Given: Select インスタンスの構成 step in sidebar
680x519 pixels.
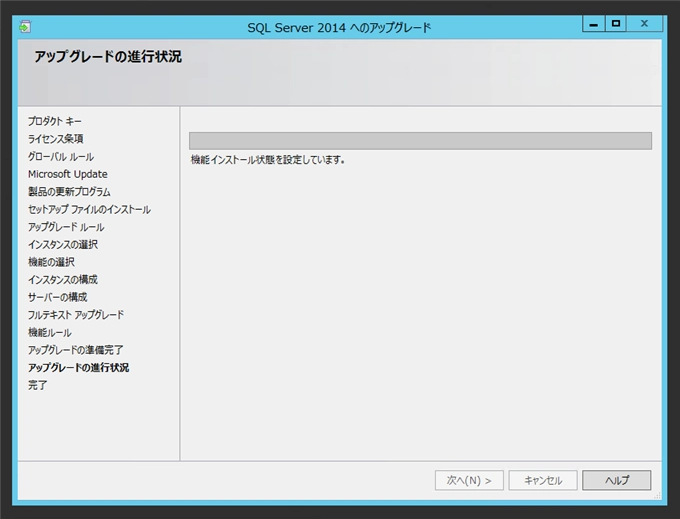Looking at the screenshot, I should (63, 280).
